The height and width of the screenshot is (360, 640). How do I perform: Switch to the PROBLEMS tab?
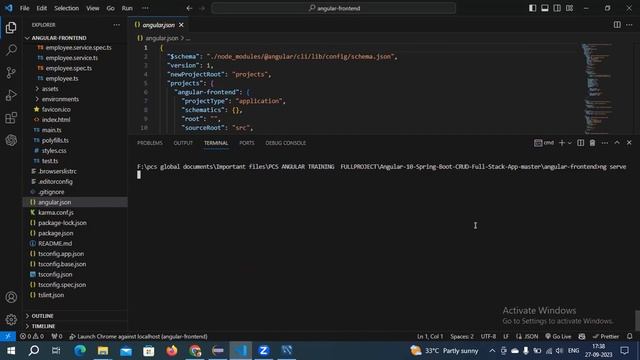coord(150,143)
